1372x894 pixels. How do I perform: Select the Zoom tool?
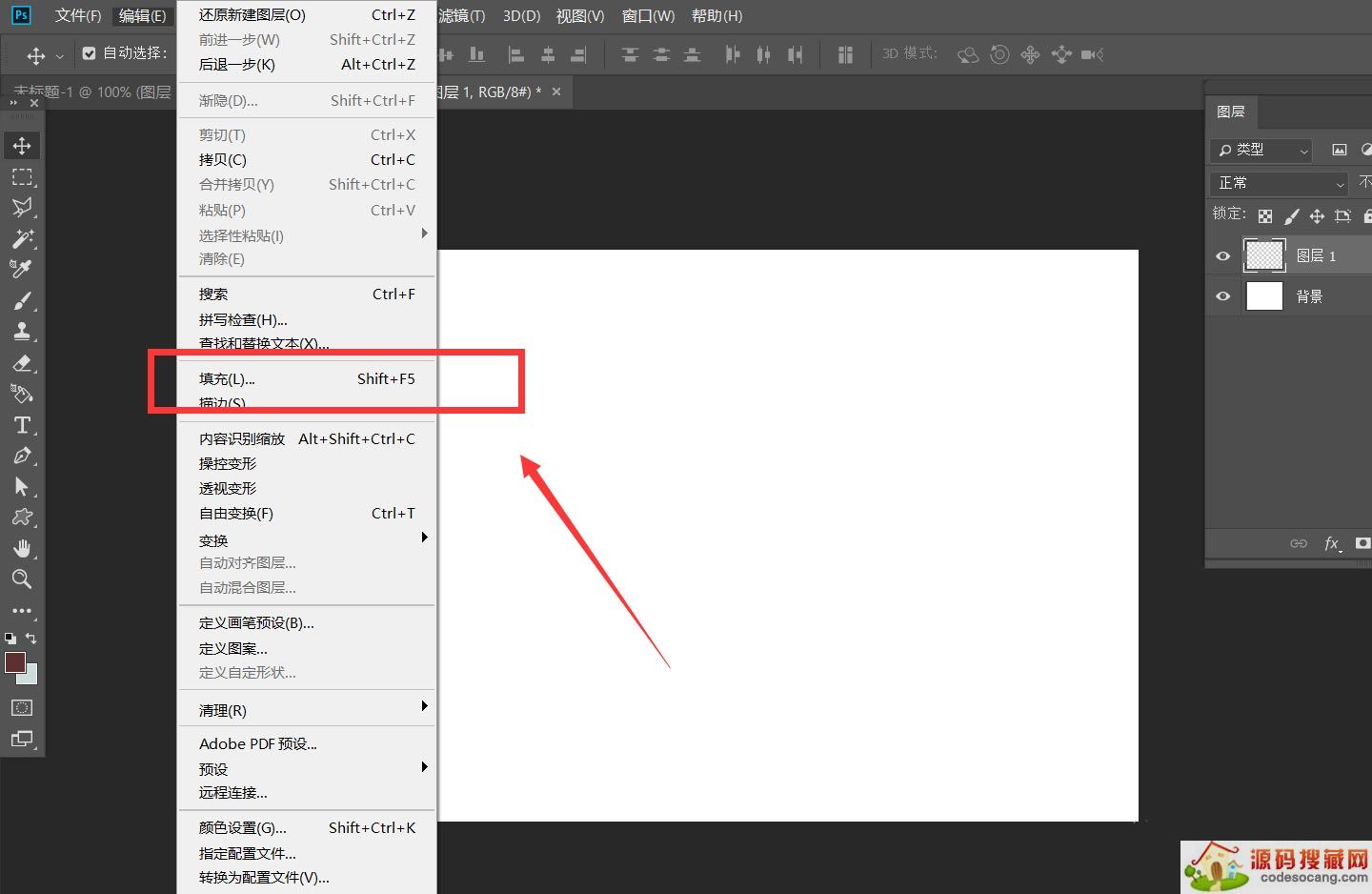click(22, 579)
